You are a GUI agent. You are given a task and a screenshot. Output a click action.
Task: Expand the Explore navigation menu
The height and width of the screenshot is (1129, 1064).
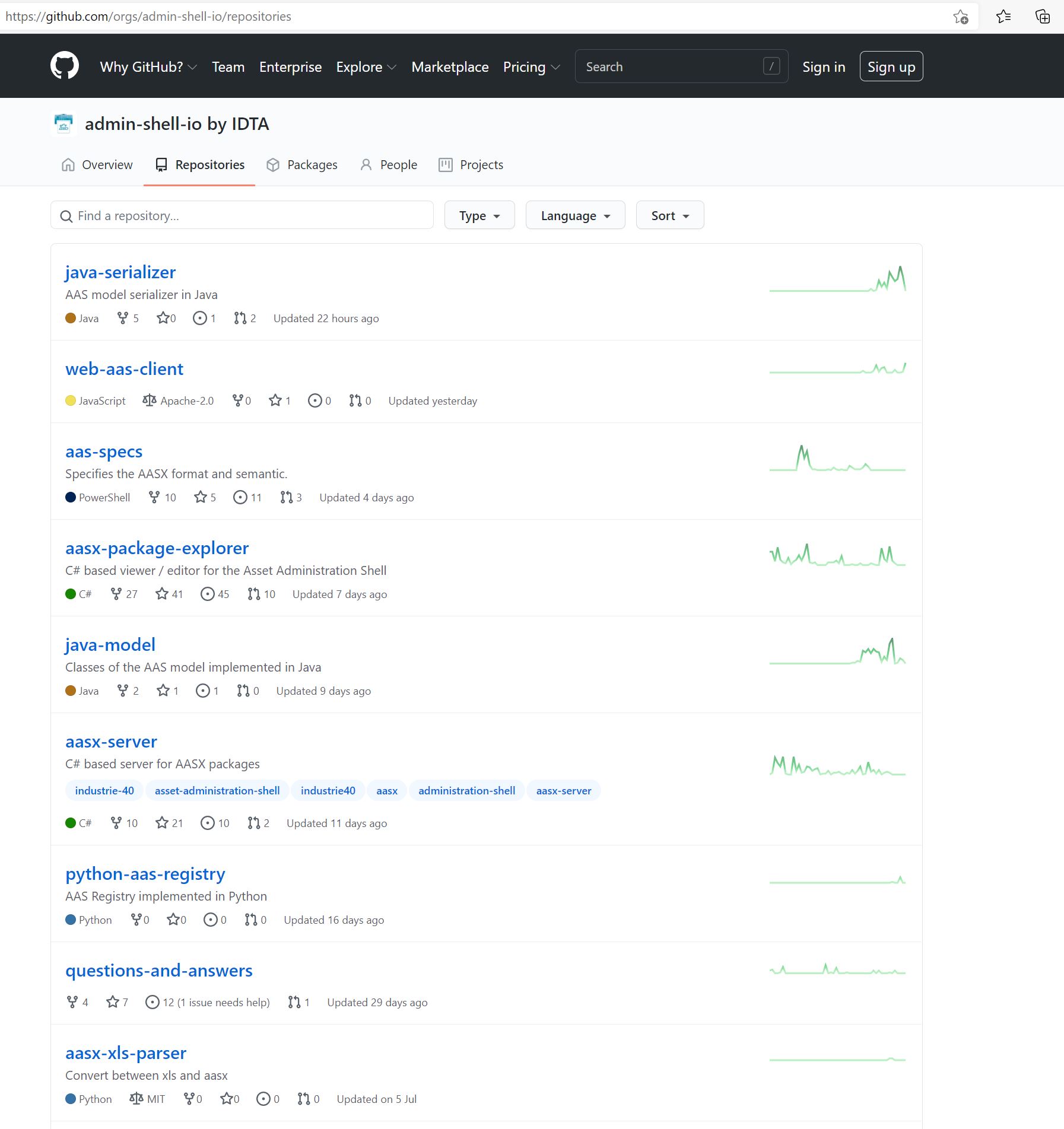click(x=366, y=67)
